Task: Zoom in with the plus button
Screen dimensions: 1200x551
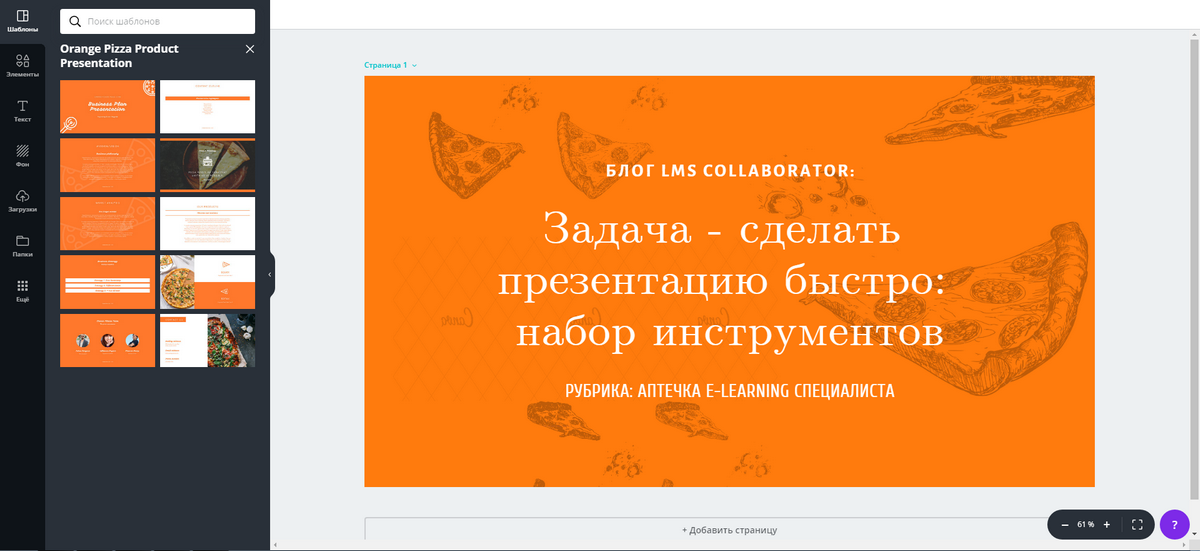Action: coord(1106,524)
